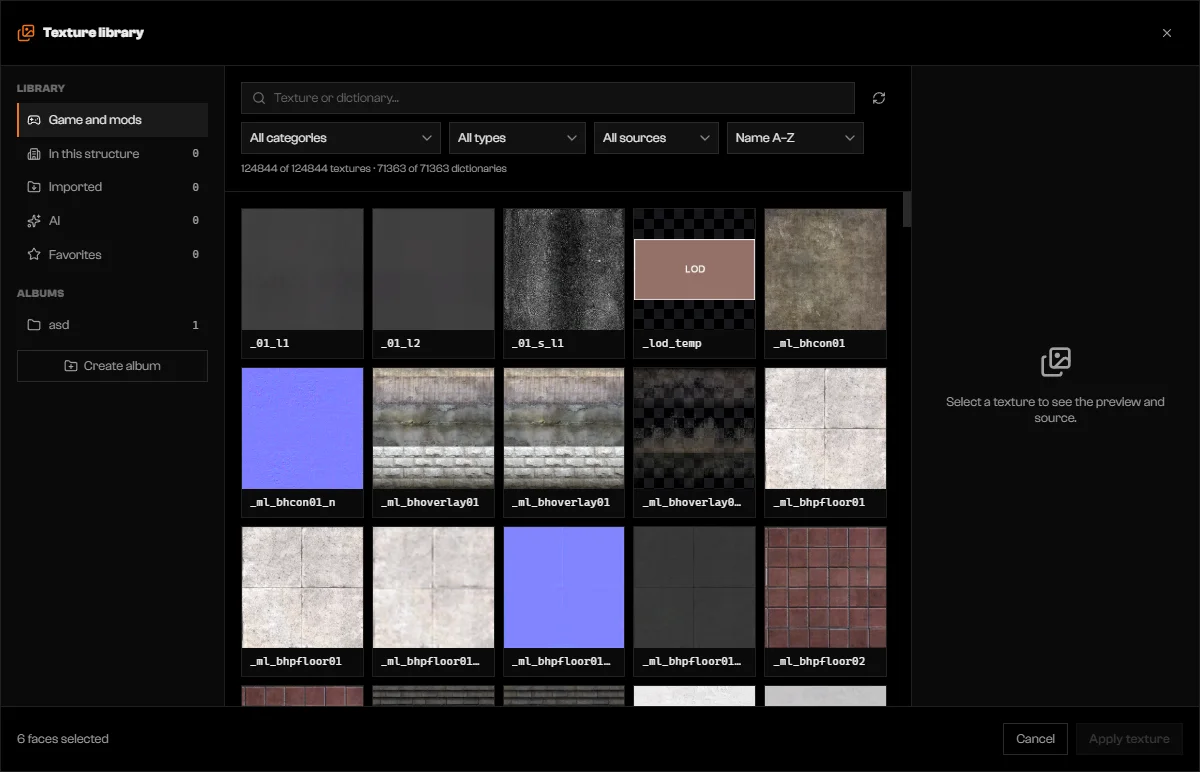The width and height of the screenshot is (1200, 772).
Task: Change the Name A–Z sort order
Action: click(795, 138)
